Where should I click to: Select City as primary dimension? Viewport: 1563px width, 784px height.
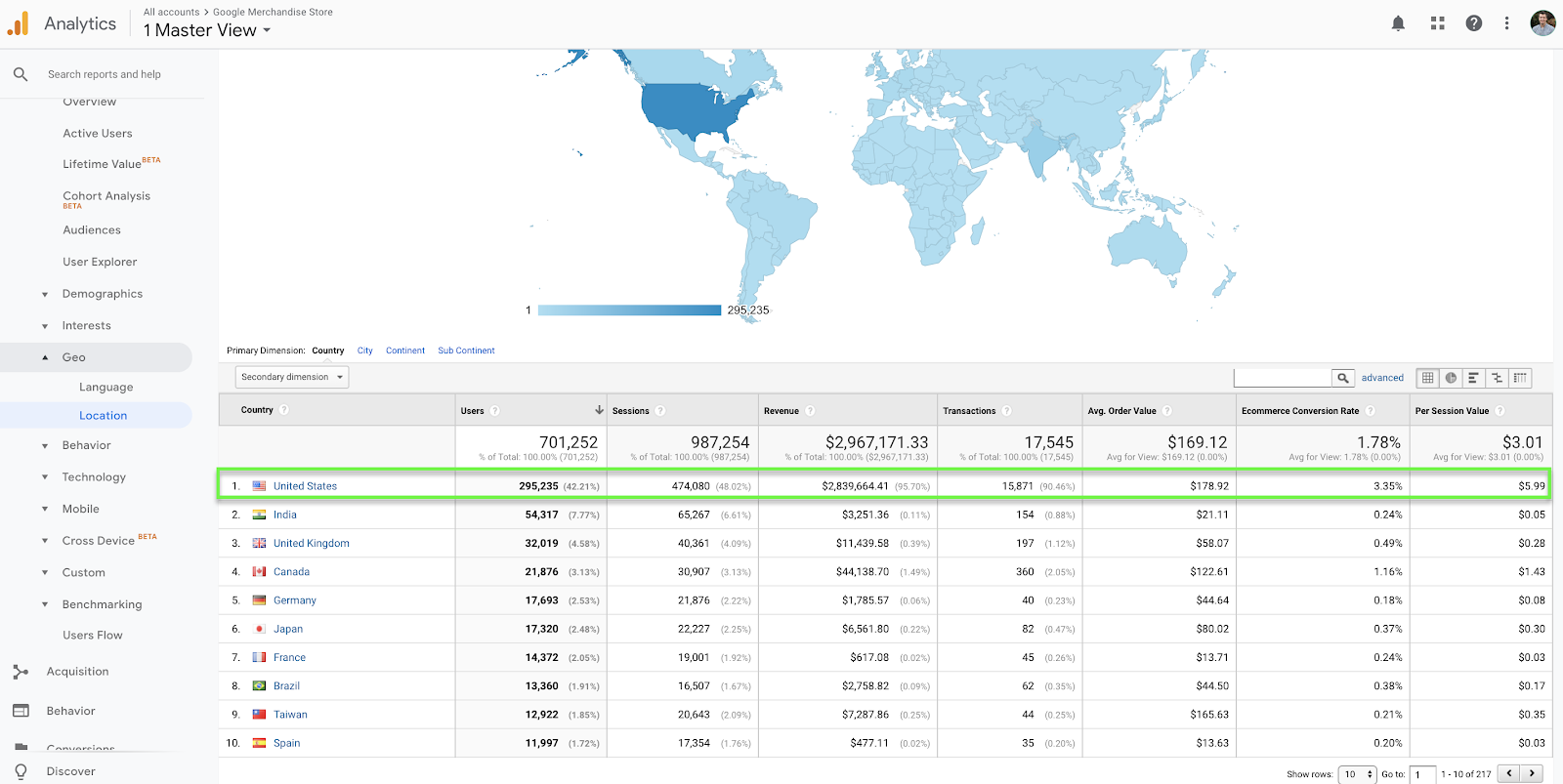pyautogui.click(x=365, y=351)
